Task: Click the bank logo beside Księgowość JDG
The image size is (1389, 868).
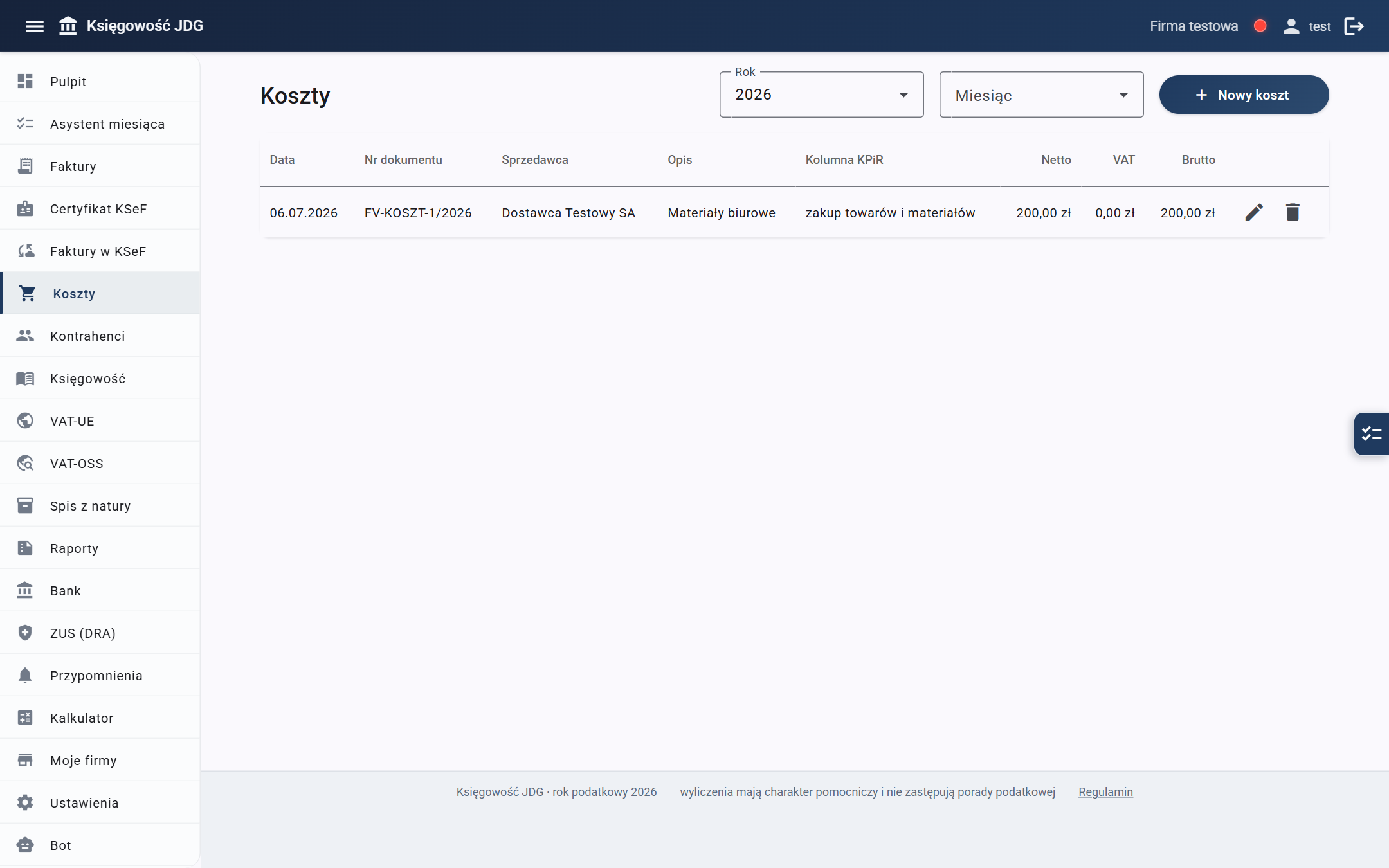Action: (x=68, y=26)
